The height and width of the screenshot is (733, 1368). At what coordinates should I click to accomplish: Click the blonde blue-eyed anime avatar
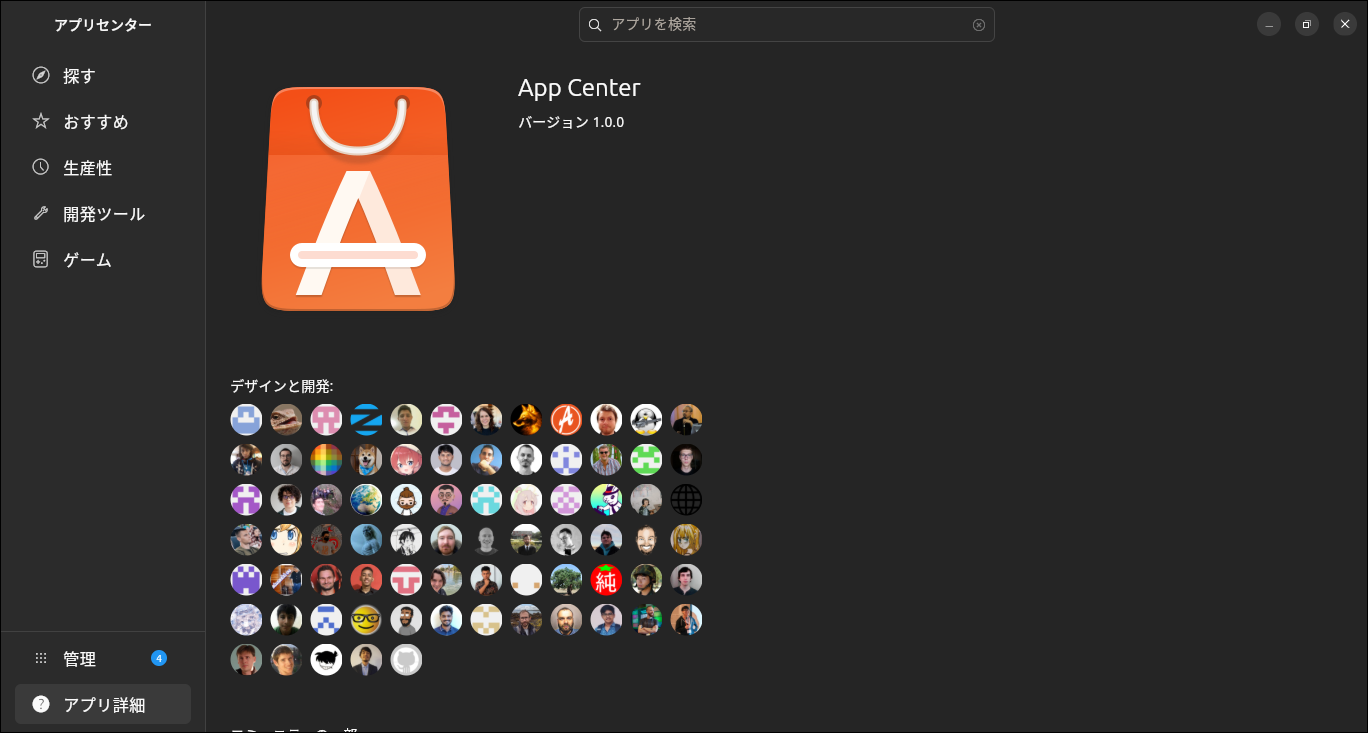click(286, 540)
